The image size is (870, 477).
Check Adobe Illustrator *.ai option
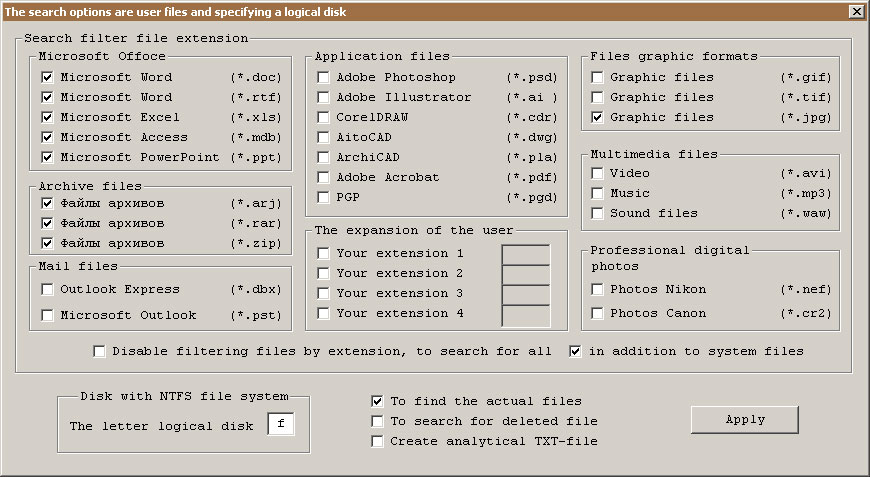pos(323,97)
